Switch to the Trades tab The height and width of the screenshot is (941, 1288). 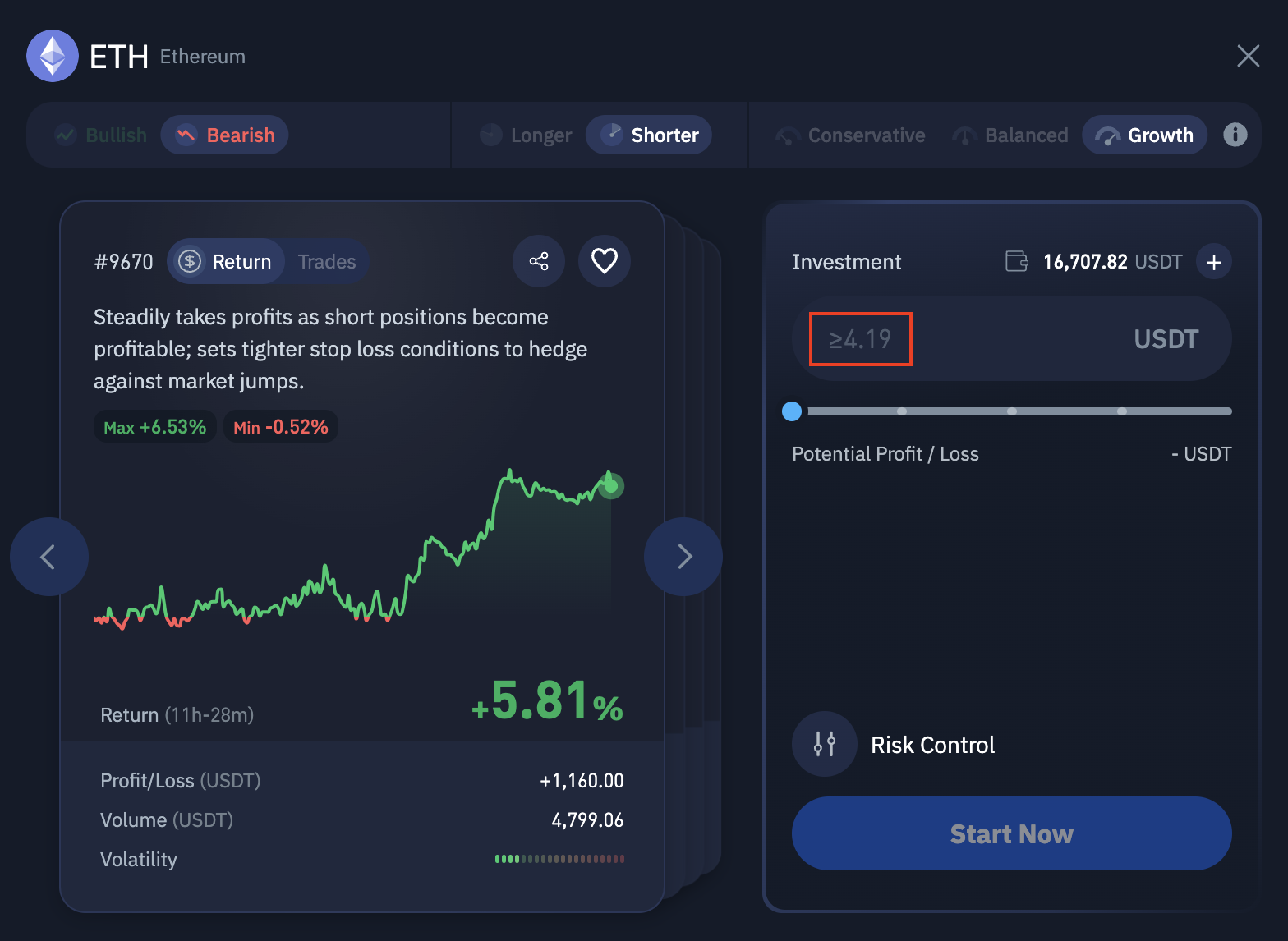(x=327, y=261)
